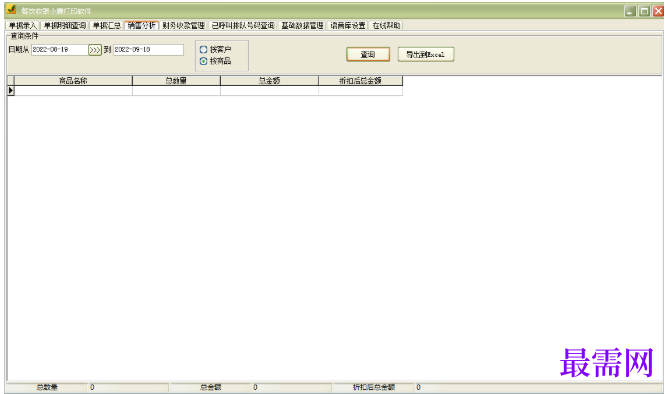This screenshot has height=394, width=672.
Task: Select the 按客户 radio option
Action: [216, 50]
